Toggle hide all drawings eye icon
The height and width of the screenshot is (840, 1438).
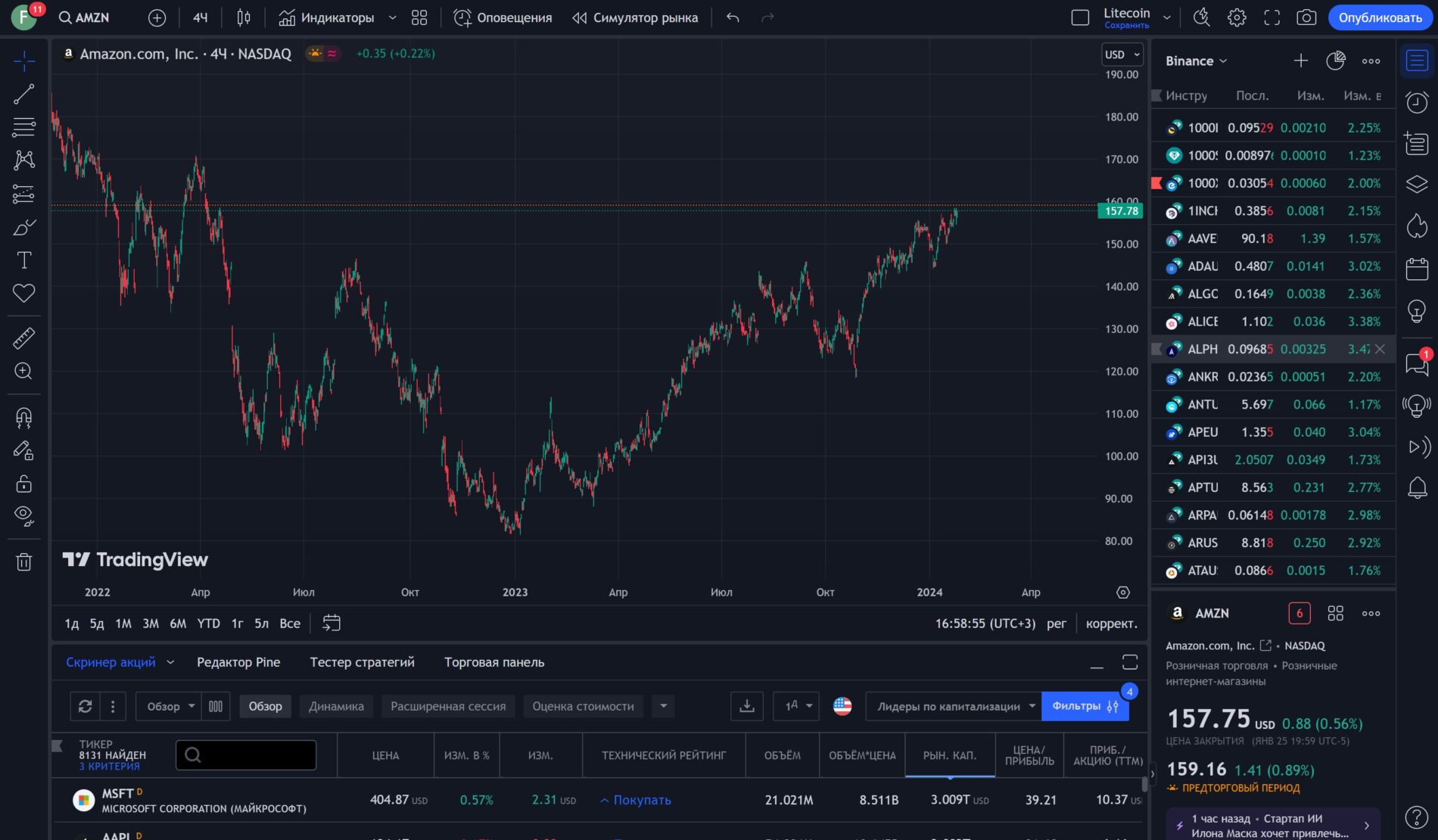point(23,516)
